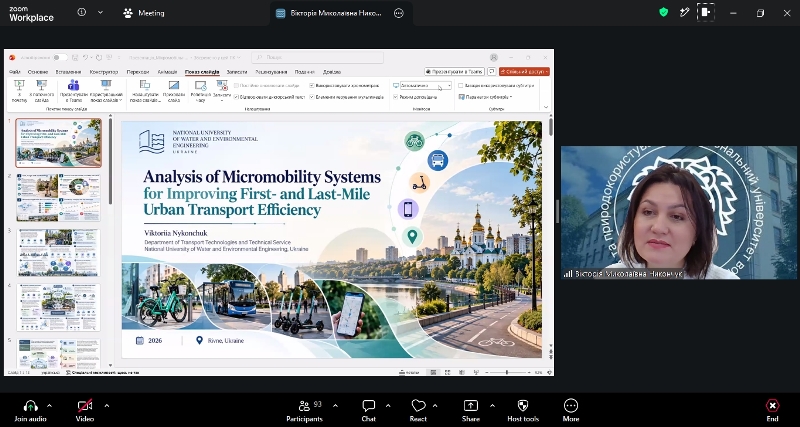
Task: Click the red share access button
Action: click(524, 72)
